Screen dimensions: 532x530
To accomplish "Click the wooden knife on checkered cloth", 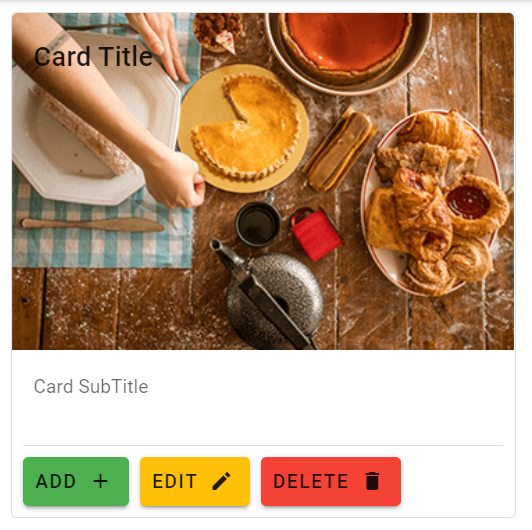I will pos(92,225).
